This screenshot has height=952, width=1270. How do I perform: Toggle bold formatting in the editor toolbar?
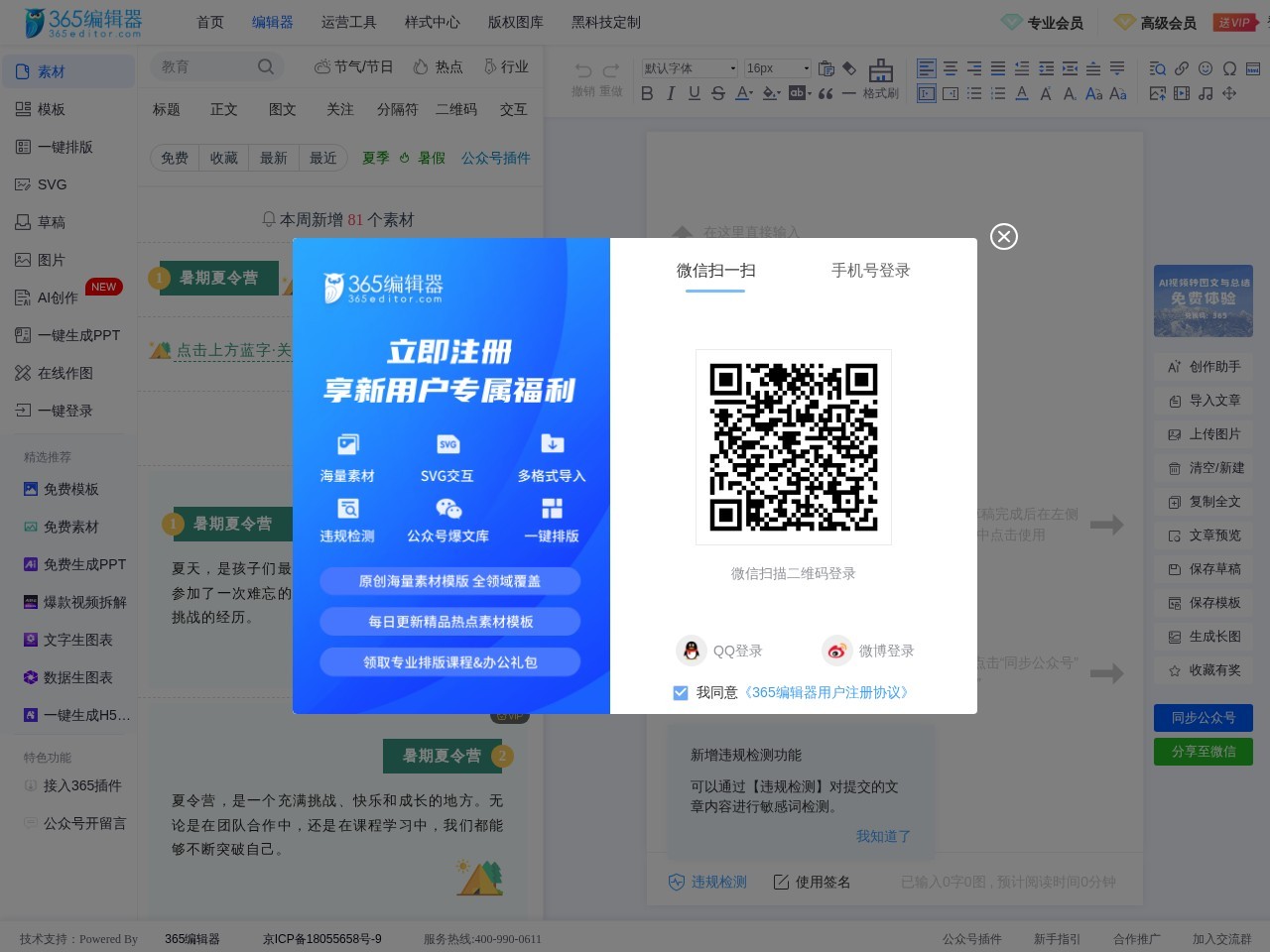647,93
